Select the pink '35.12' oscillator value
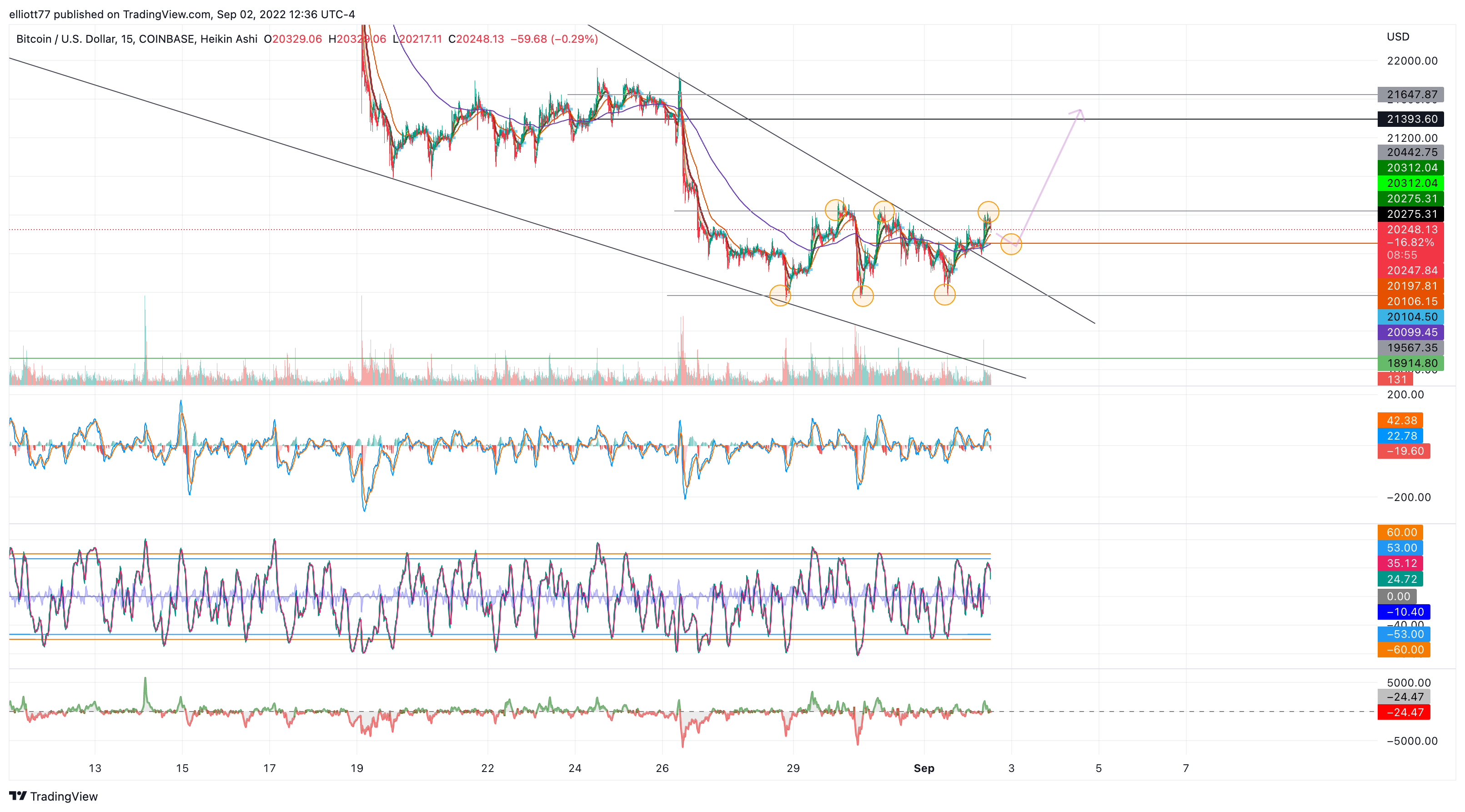 click(1400, 563)
